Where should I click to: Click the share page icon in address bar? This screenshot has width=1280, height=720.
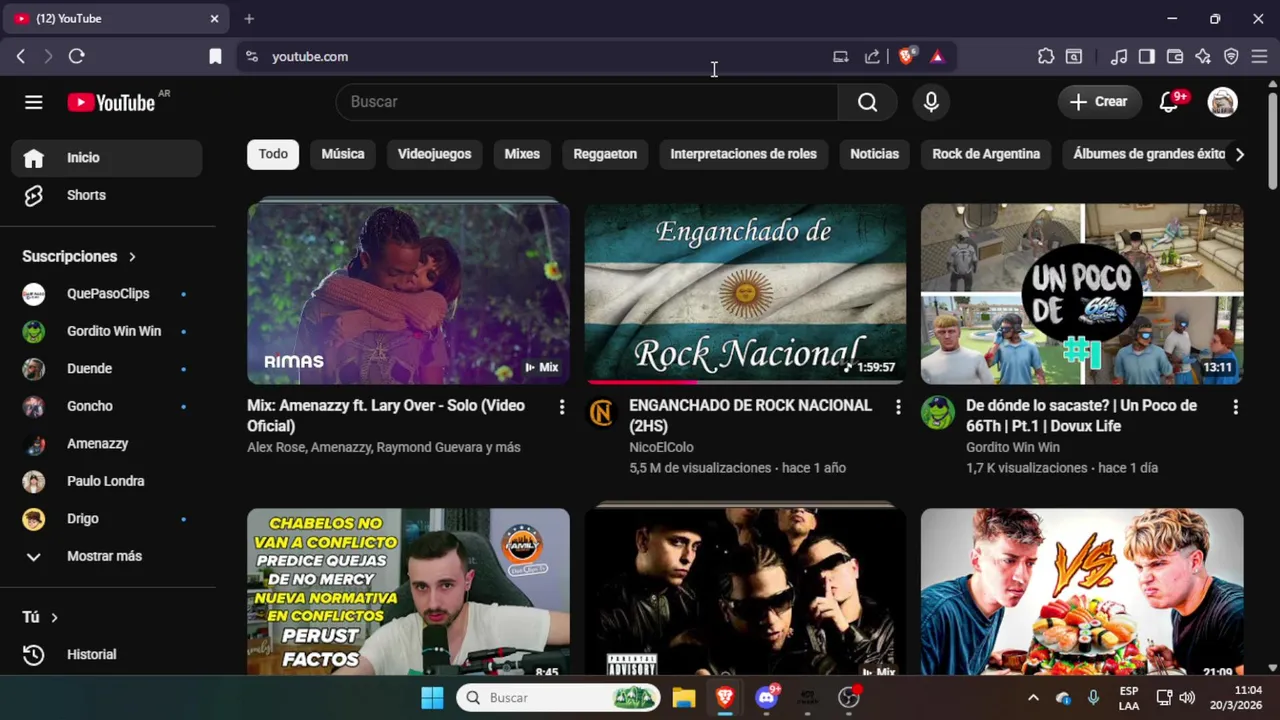pyautogui.click(x=872, y=57)
